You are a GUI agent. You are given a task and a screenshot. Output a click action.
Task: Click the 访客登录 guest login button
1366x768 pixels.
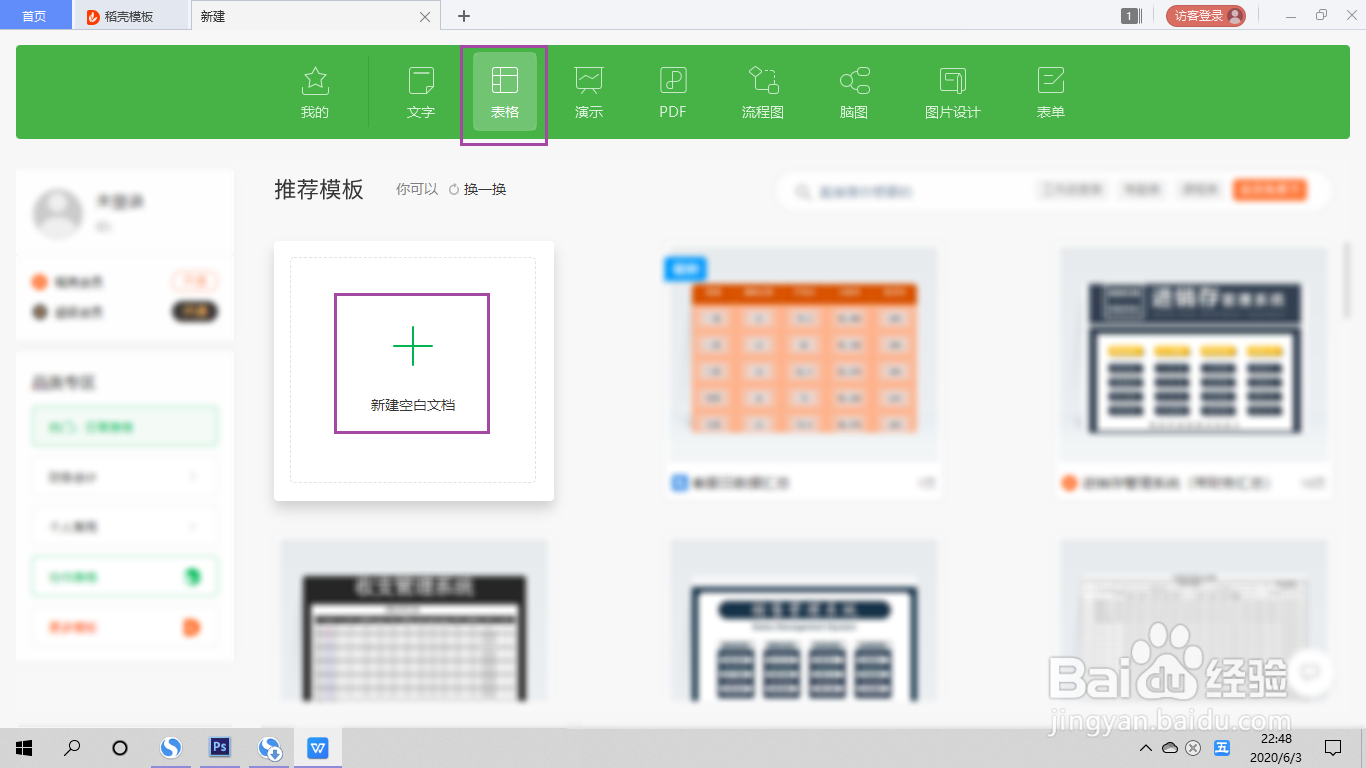(x=1206, y=16)
